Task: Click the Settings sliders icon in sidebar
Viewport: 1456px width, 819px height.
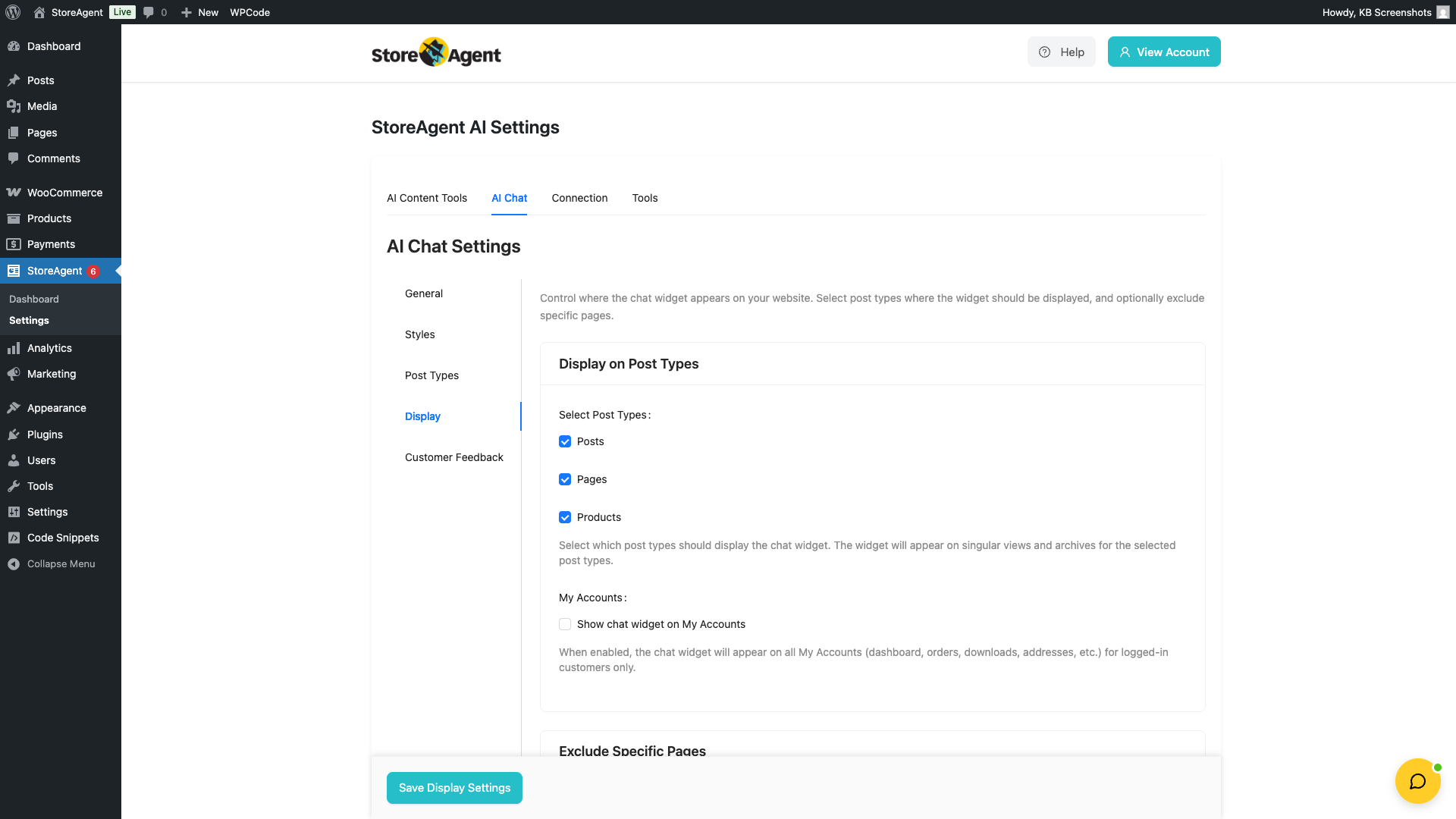Action: click(14, 512)
